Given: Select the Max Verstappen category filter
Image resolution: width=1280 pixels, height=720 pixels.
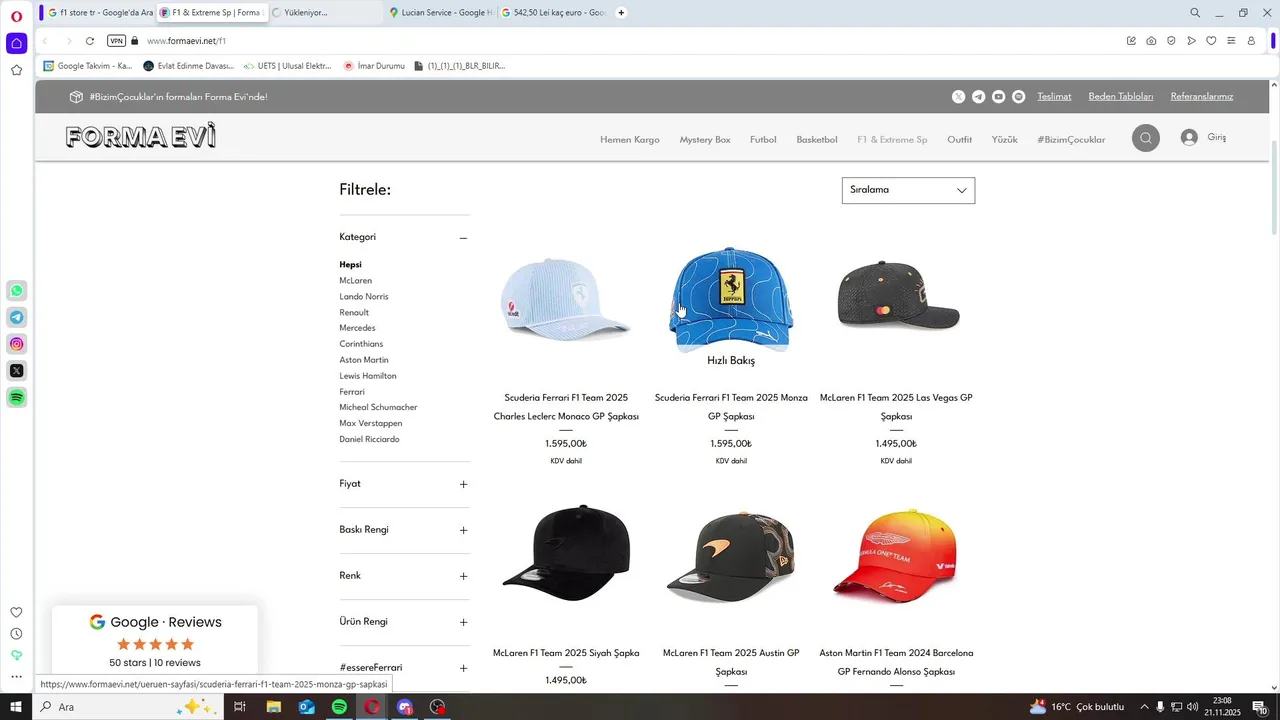Looking at the screenshot, I should point(371,424).
